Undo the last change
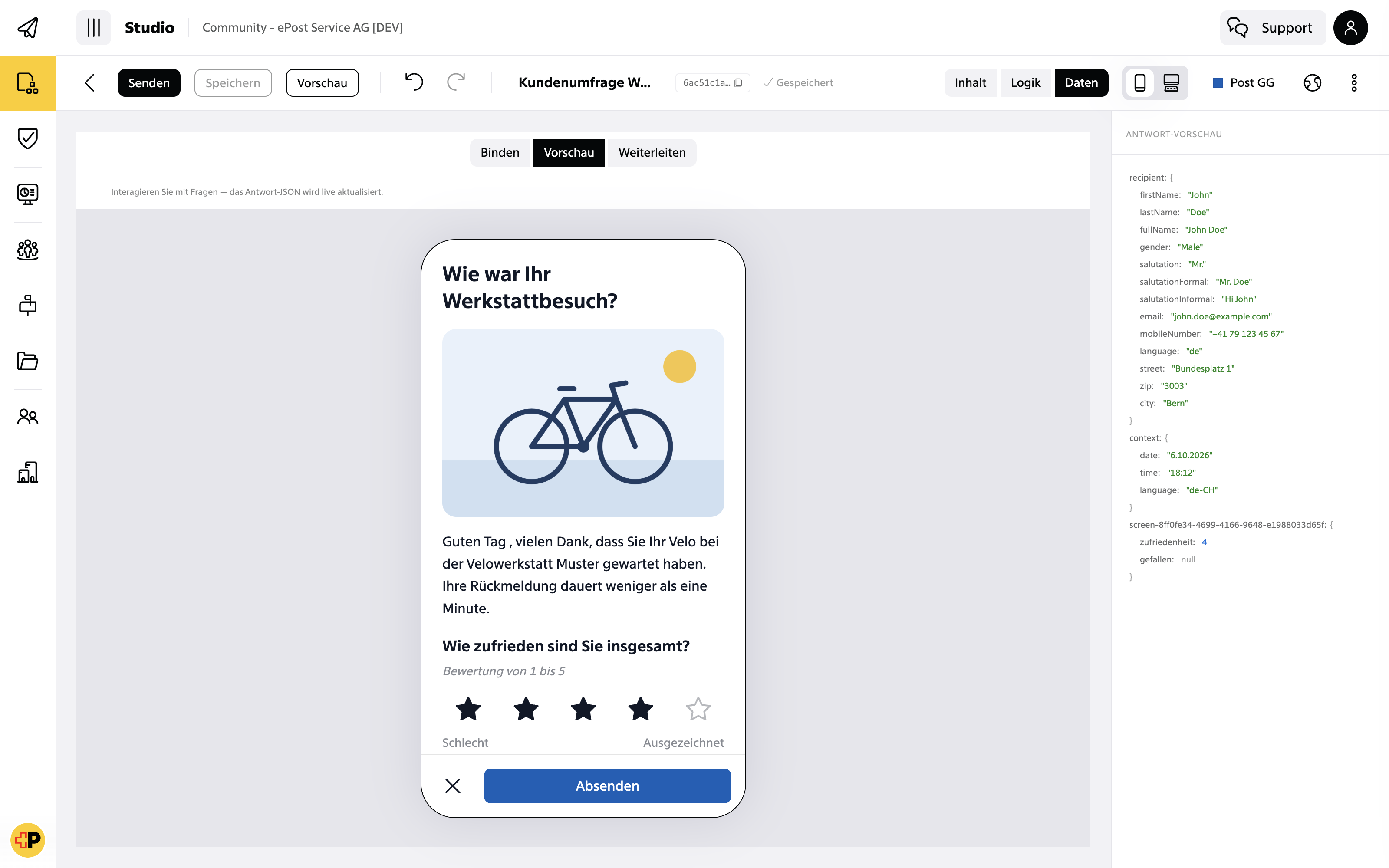 (x=414, y=82)
